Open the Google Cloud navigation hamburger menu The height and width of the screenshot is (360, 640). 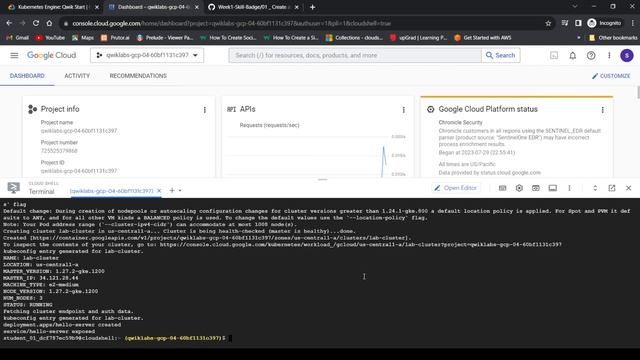14,55
